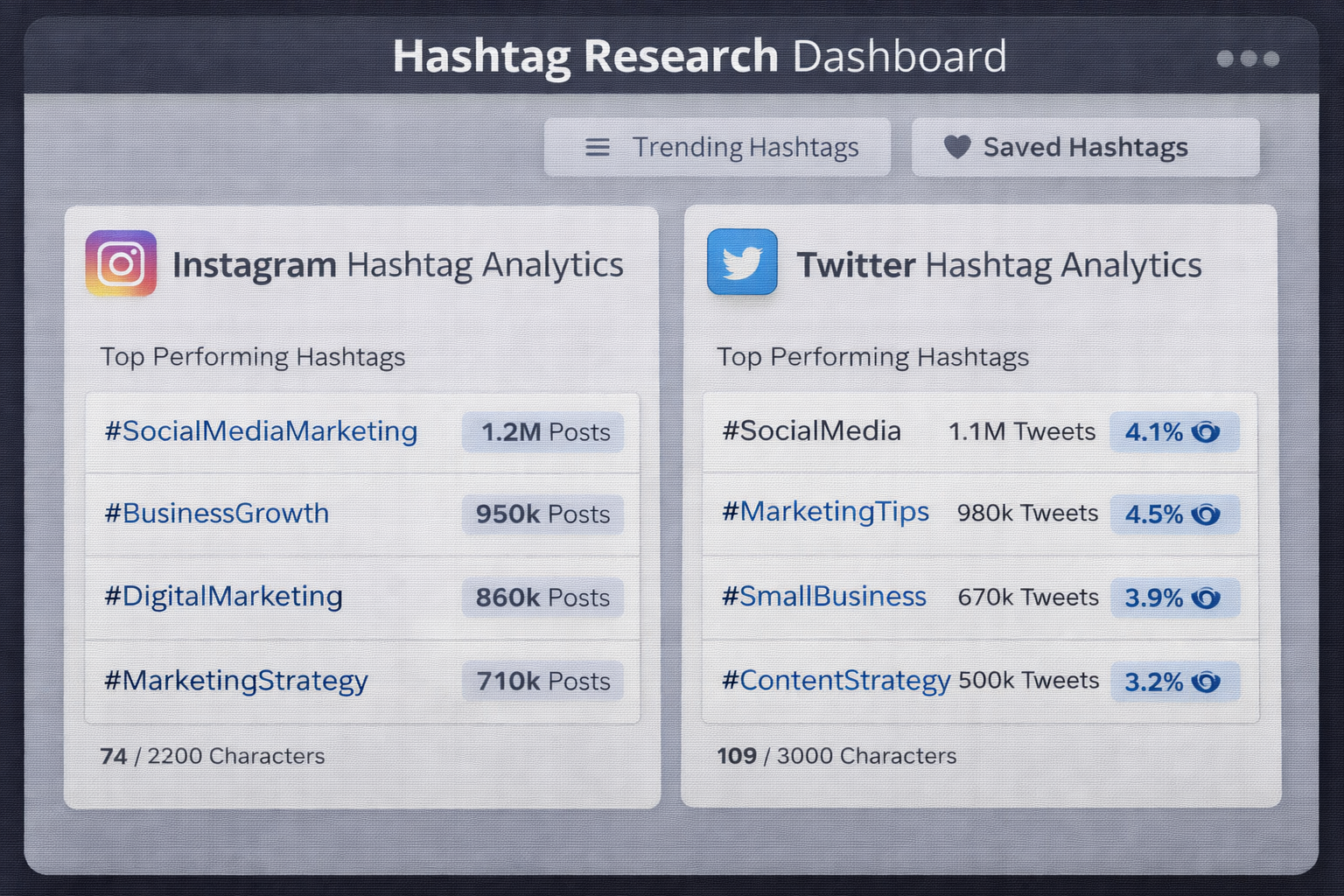Open the Saved Hashtags tab
The height and width of the screenshot is (896, 1344).
click(1085, 147)
